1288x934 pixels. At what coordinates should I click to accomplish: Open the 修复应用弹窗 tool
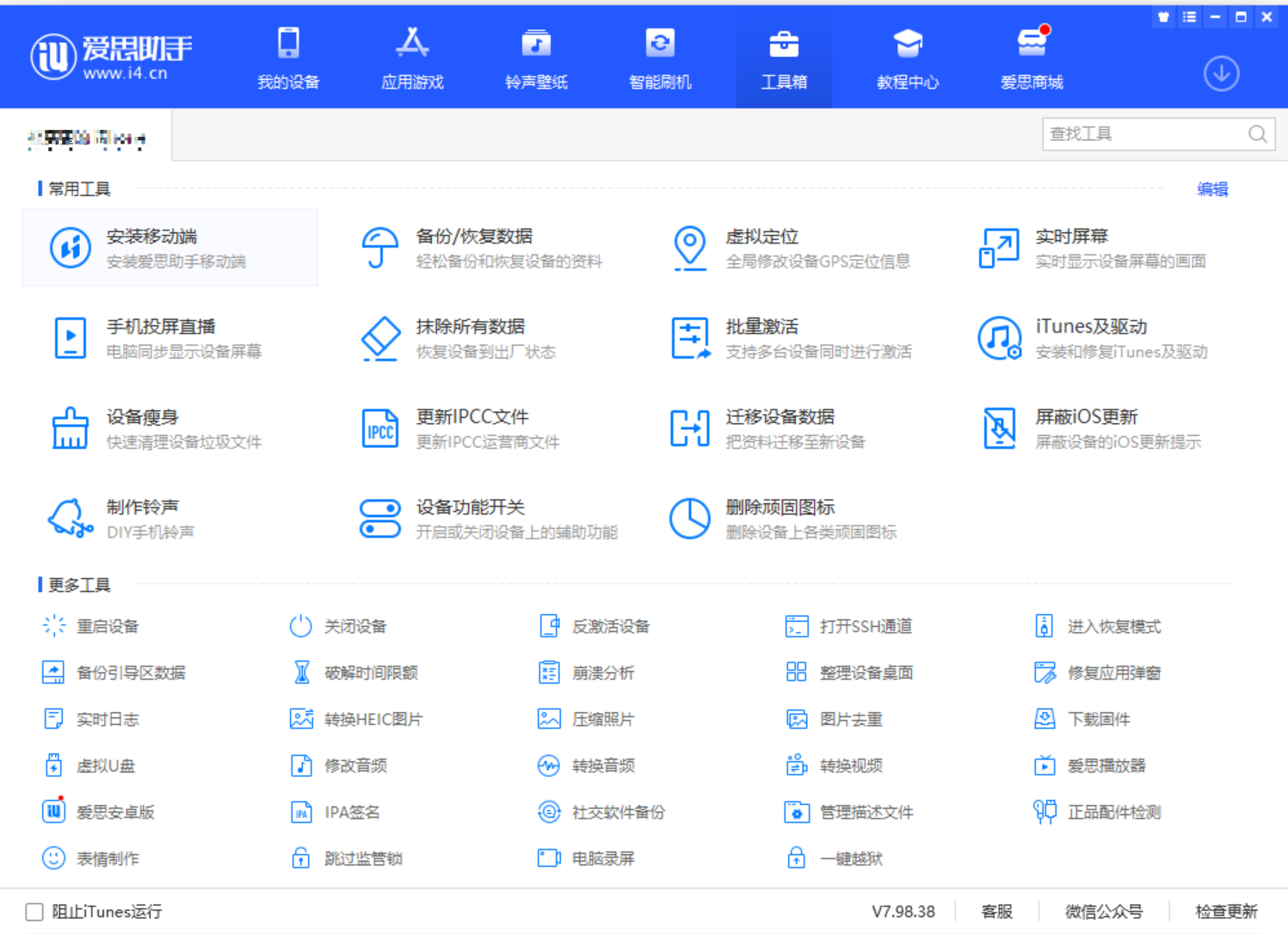(x=1097, y=673)
